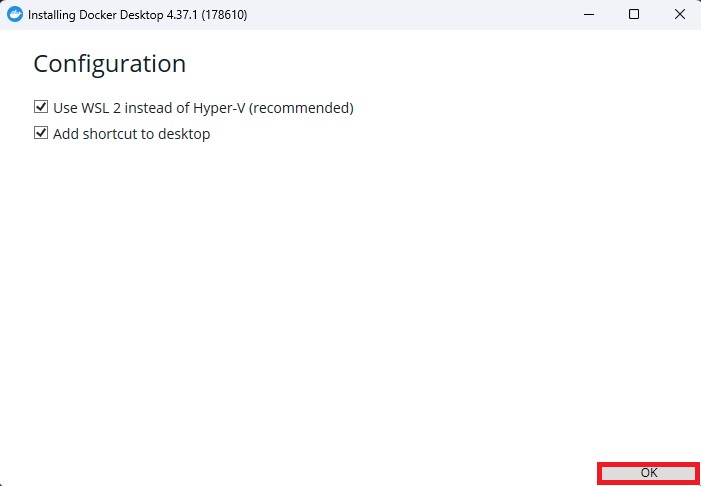Minimize the Docker Desktop installer window
Image resolution: width=701 pixels, height=486 pixels.
589,15
